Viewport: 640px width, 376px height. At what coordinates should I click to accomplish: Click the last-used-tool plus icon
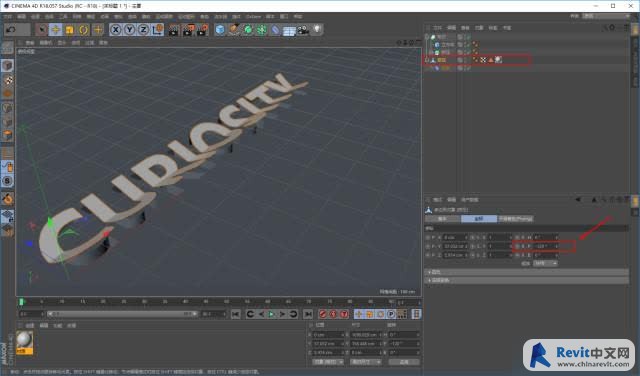pos(98,29)
